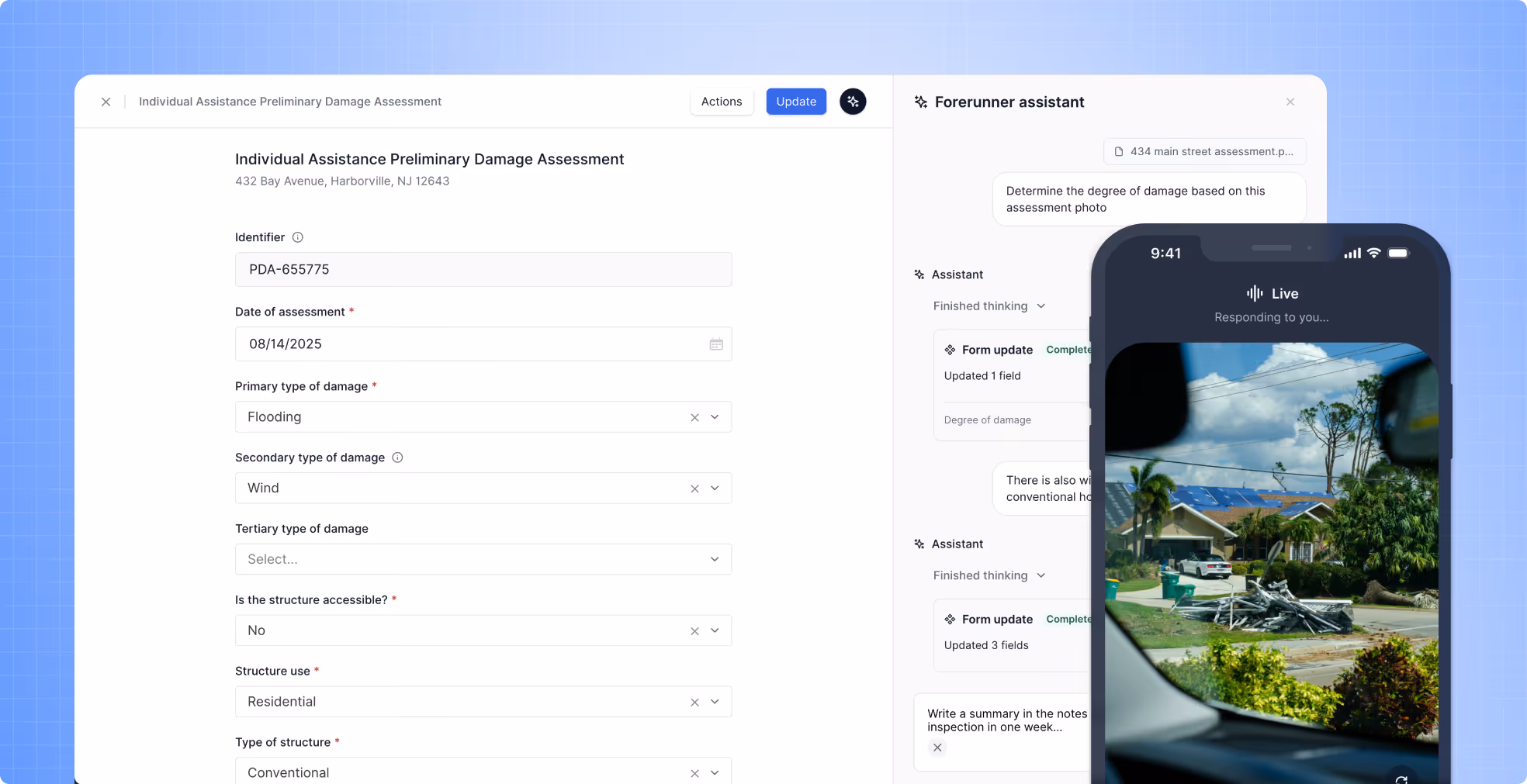Expand the Type of structure dropdown
This screenshot has width=1527, height=784.
point(715,773)
